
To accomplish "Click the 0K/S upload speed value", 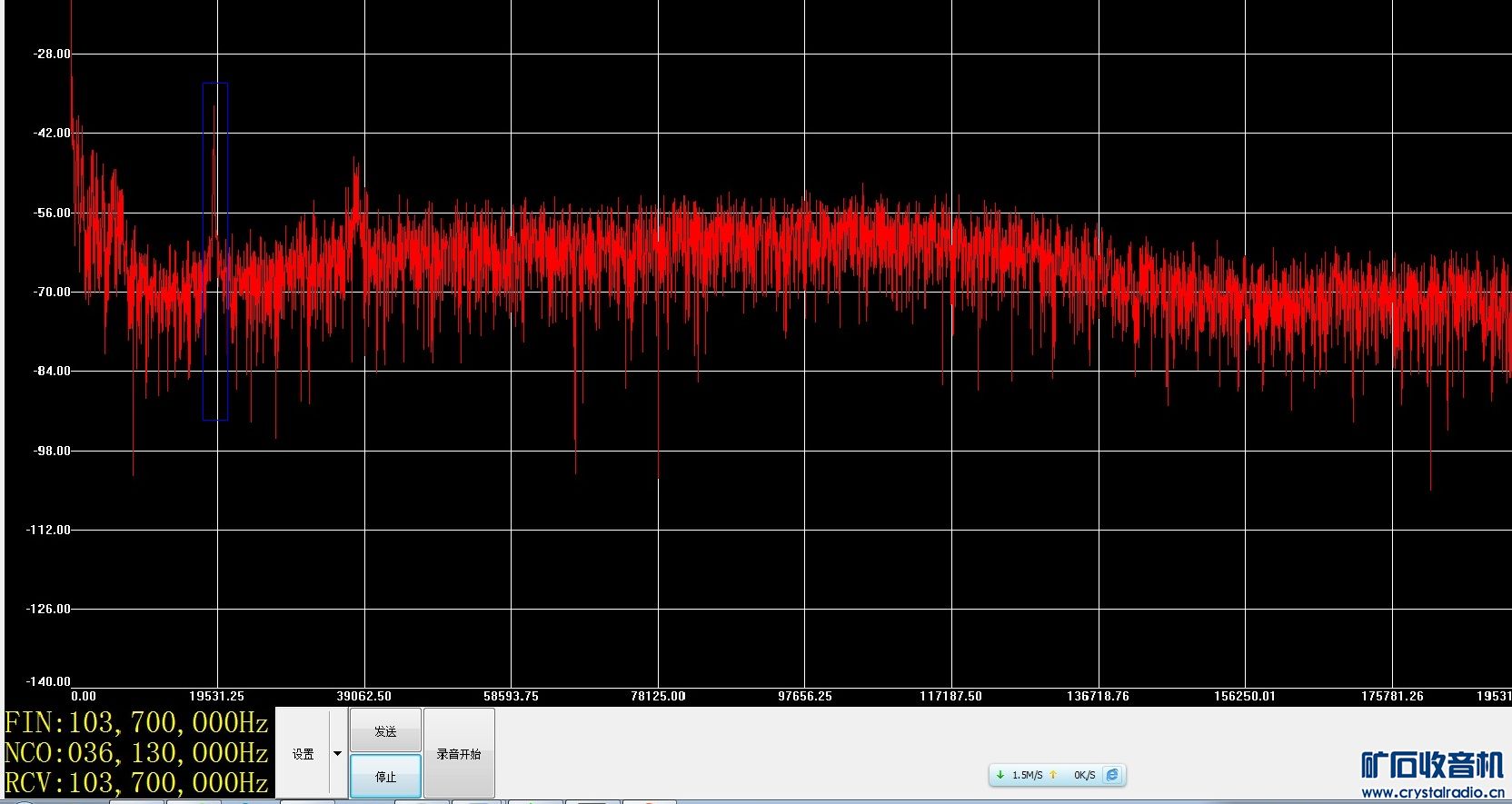I will (1085, 775).
